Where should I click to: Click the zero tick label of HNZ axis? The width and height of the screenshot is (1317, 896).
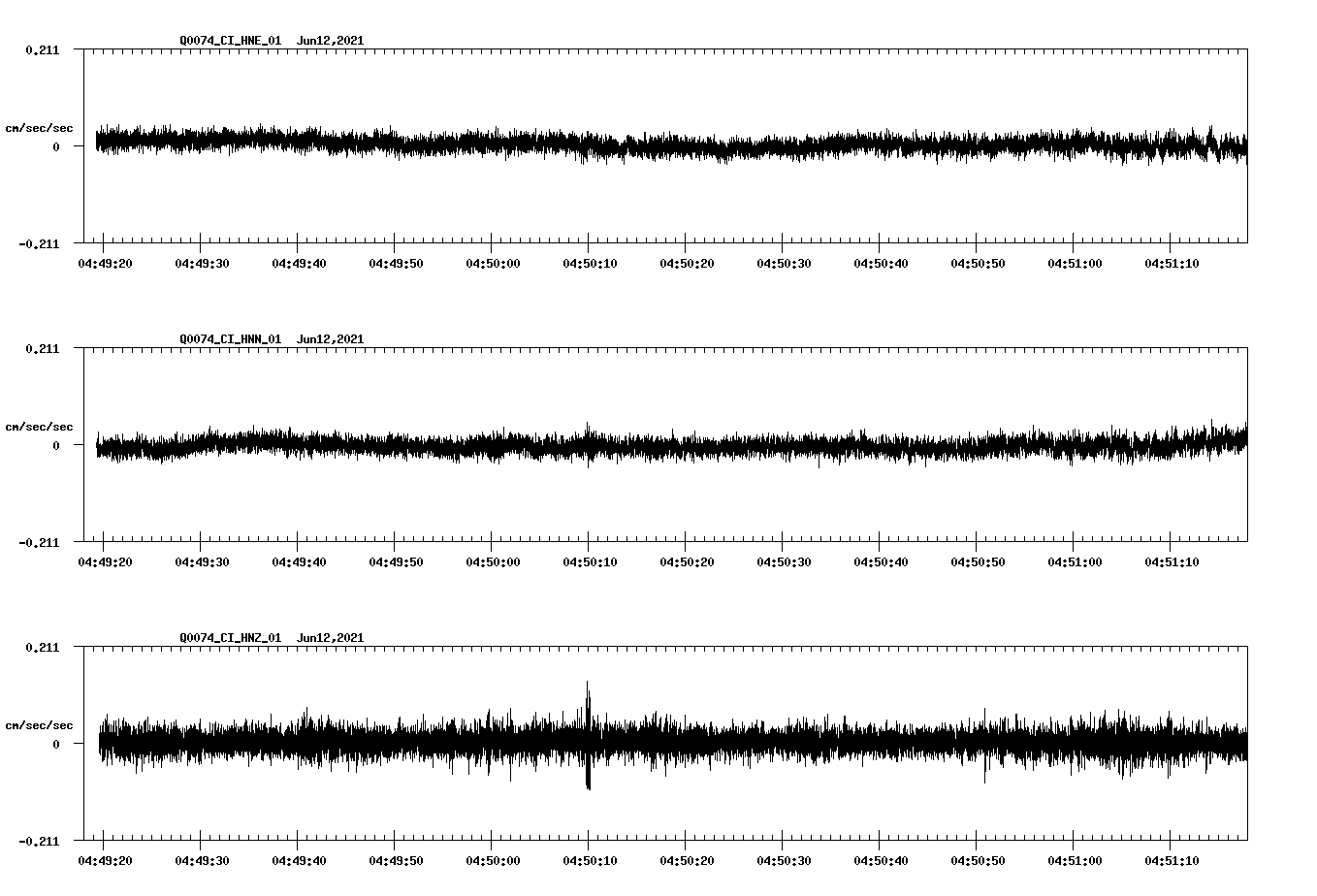coord(56,744)
